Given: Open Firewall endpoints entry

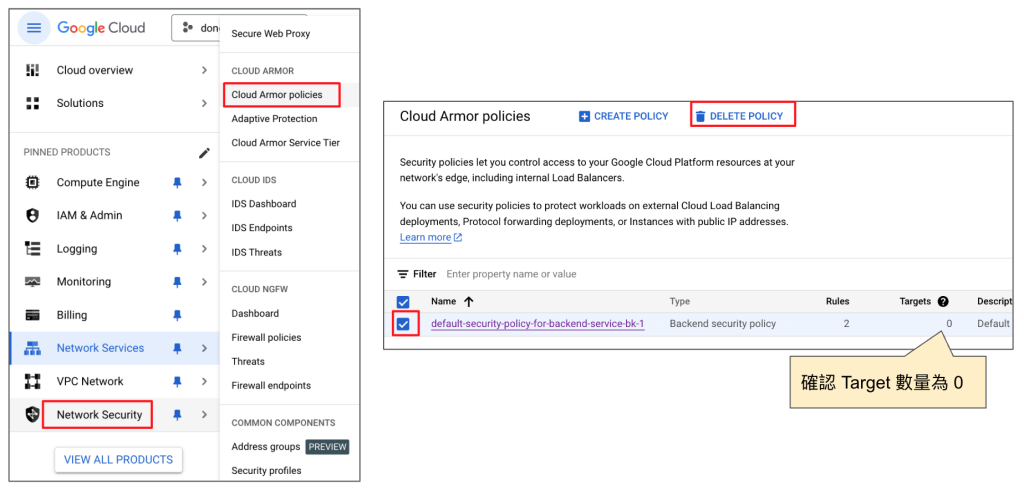Looking at the screenshot, I should click(271, 385).
